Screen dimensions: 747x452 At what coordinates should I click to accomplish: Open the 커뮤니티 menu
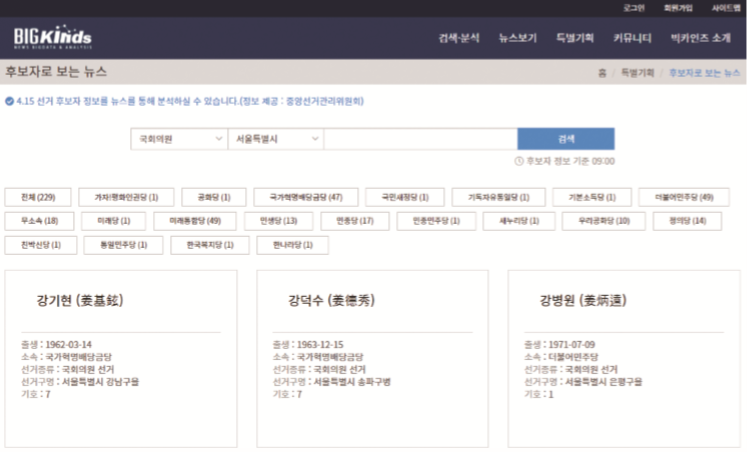(632, 38)
